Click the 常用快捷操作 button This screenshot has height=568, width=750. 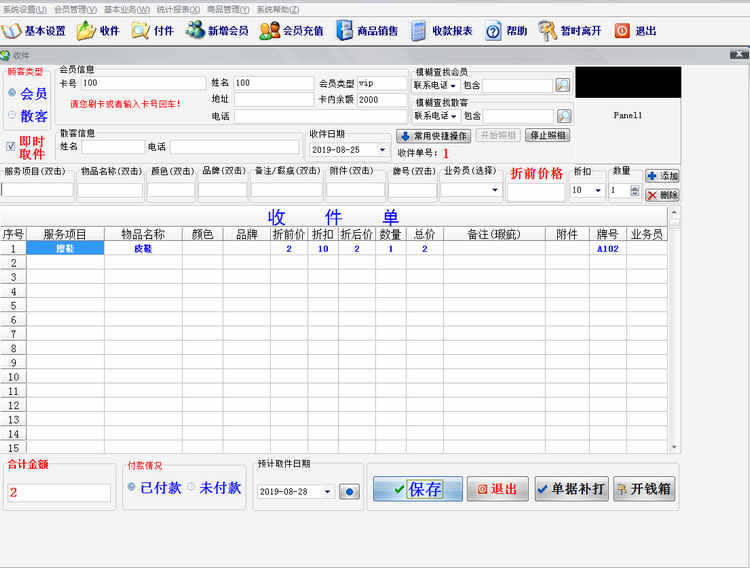(x=433, y=136)
